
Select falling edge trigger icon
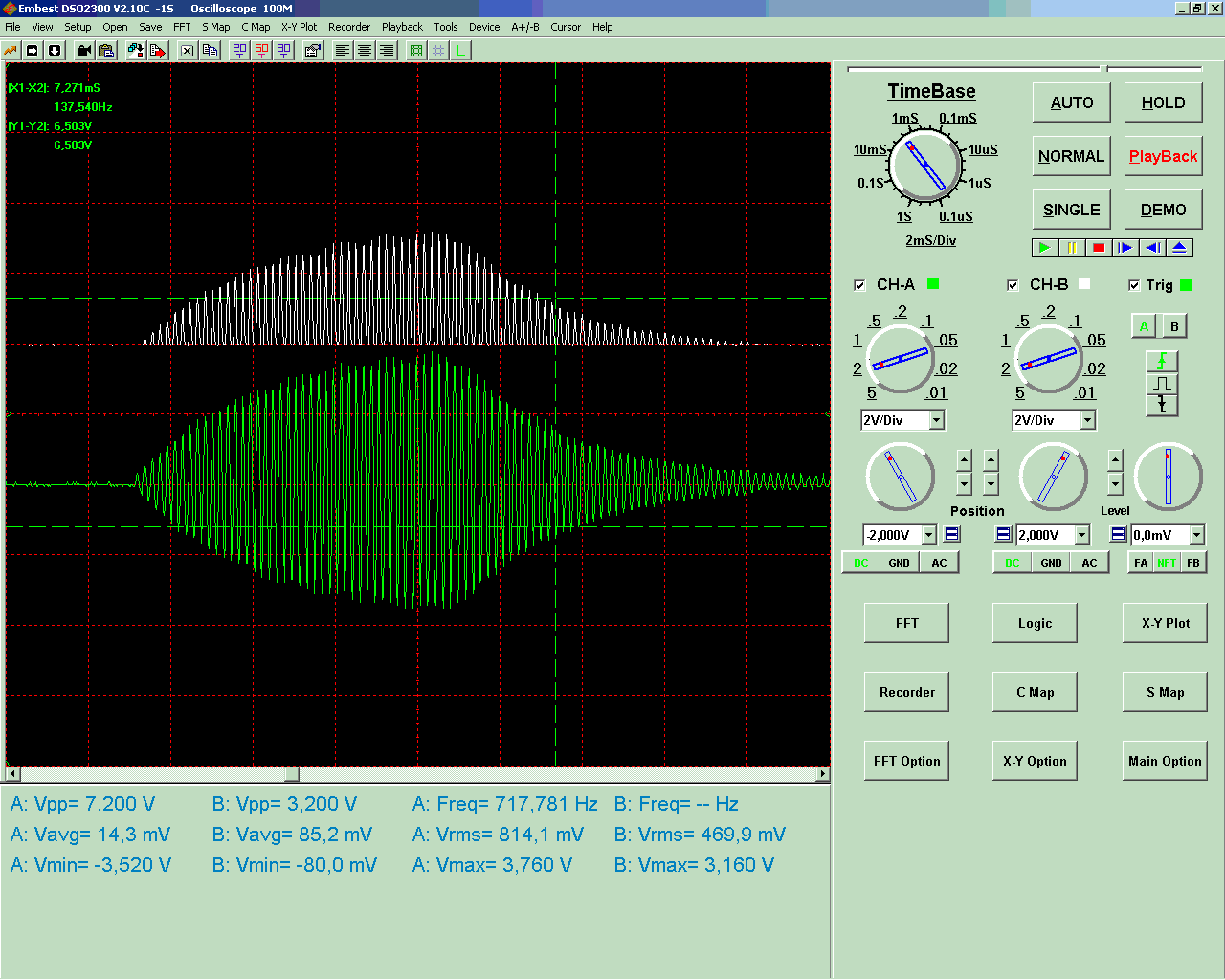pyautogui.click(x=1162, y=405)
